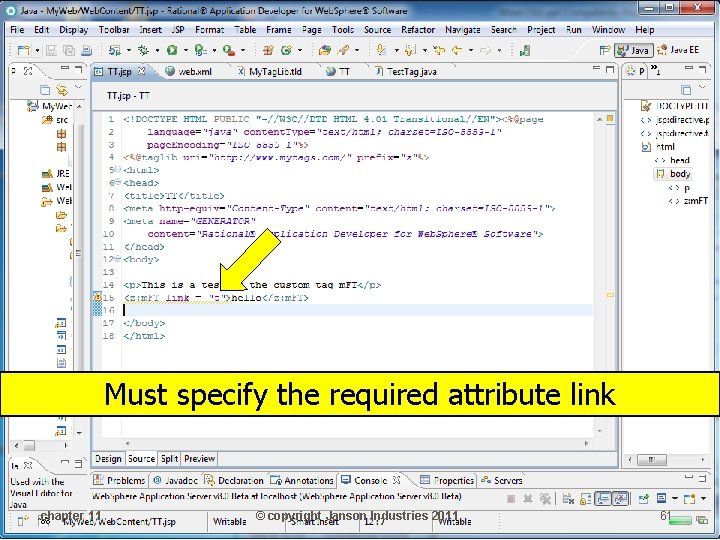Image resolution: width=720 pixels, height=540 pixels.
Task: Open the Javadoc view tab
Action: pyautogui.click(x=175, y=480)
